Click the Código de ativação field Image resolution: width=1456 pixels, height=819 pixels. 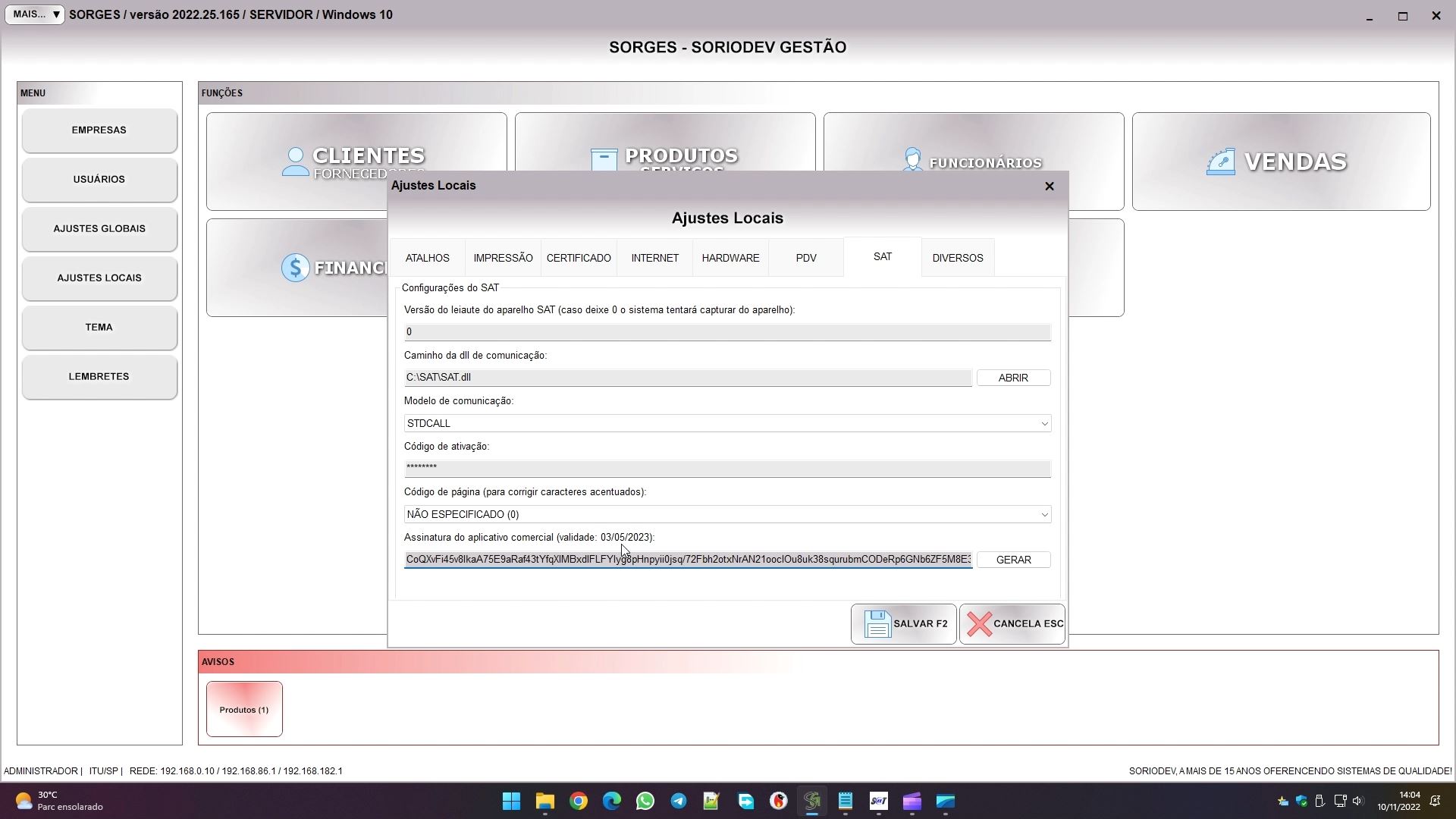click(726, 468)
